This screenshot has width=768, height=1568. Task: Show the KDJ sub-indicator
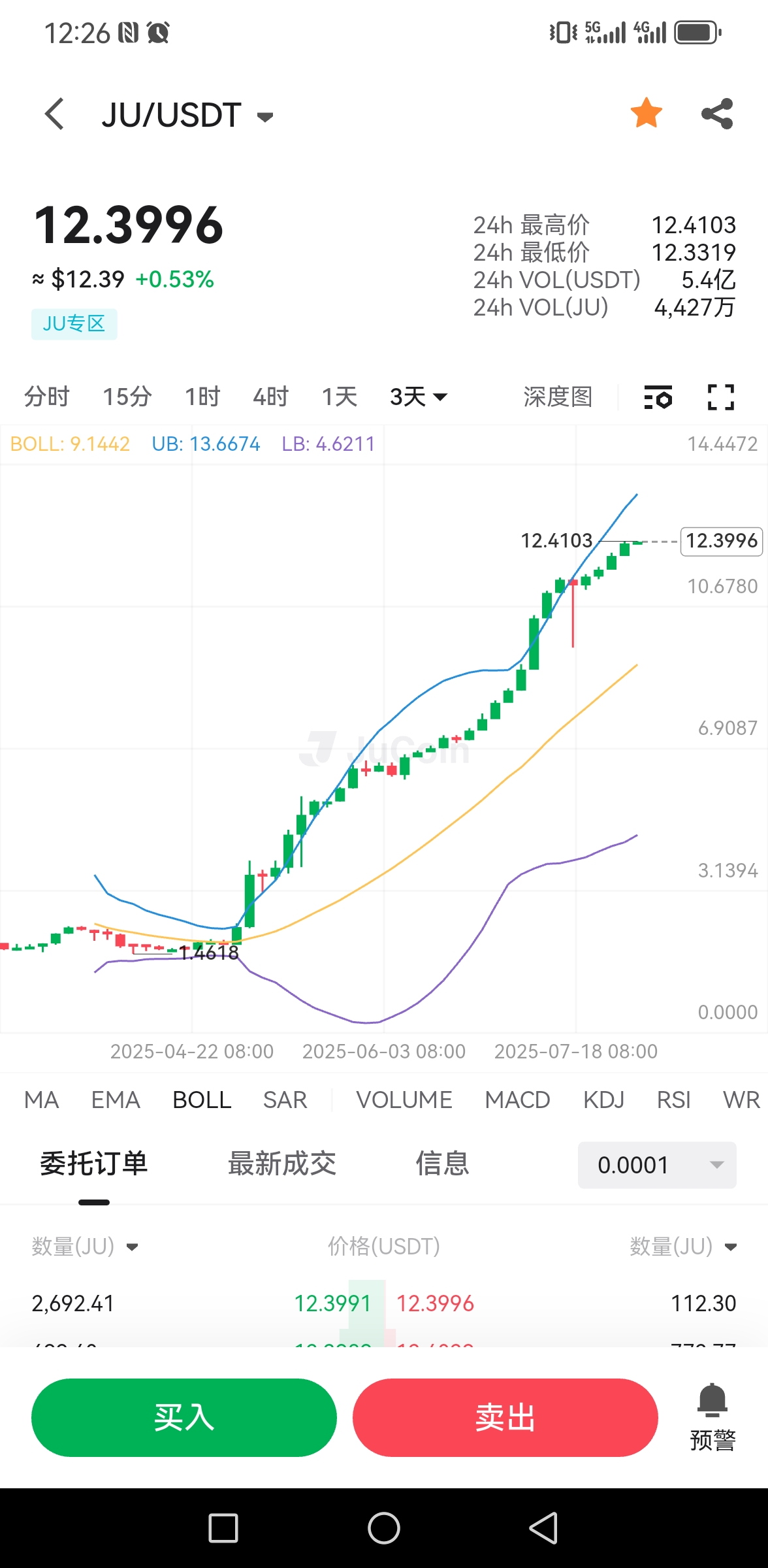(x=603, y=1100)
